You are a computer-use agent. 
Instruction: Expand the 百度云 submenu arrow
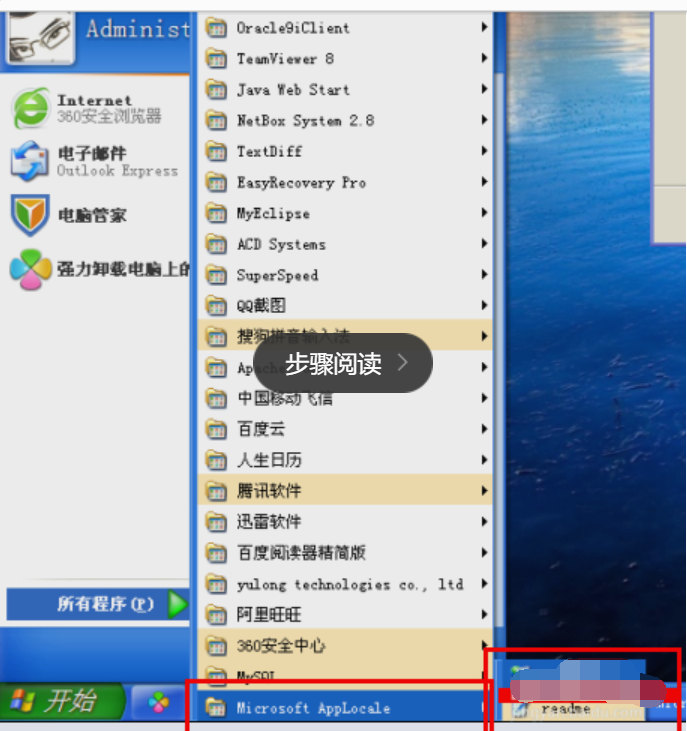[x=485, y=429]
